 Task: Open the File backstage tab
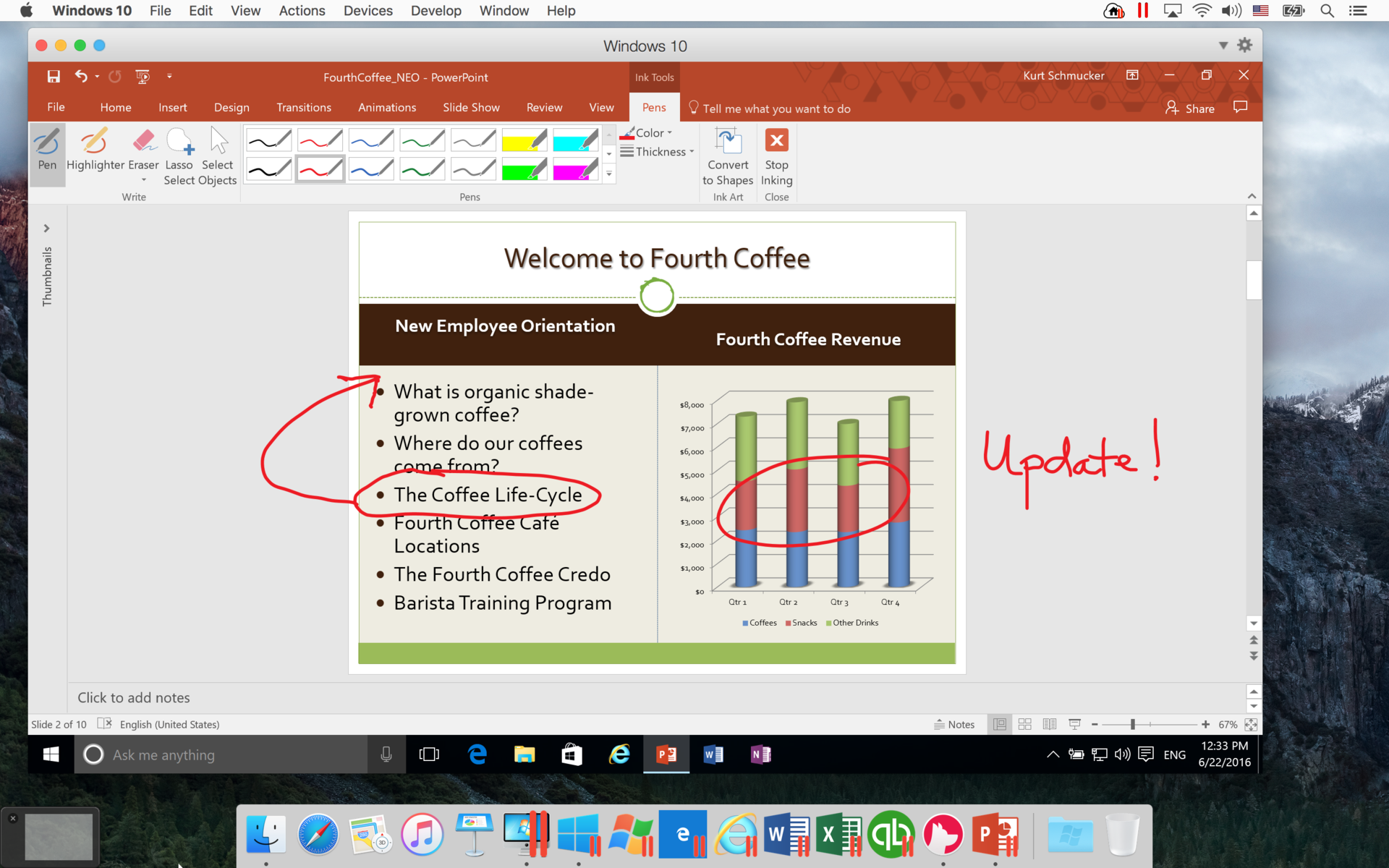(x=56, y=107)
